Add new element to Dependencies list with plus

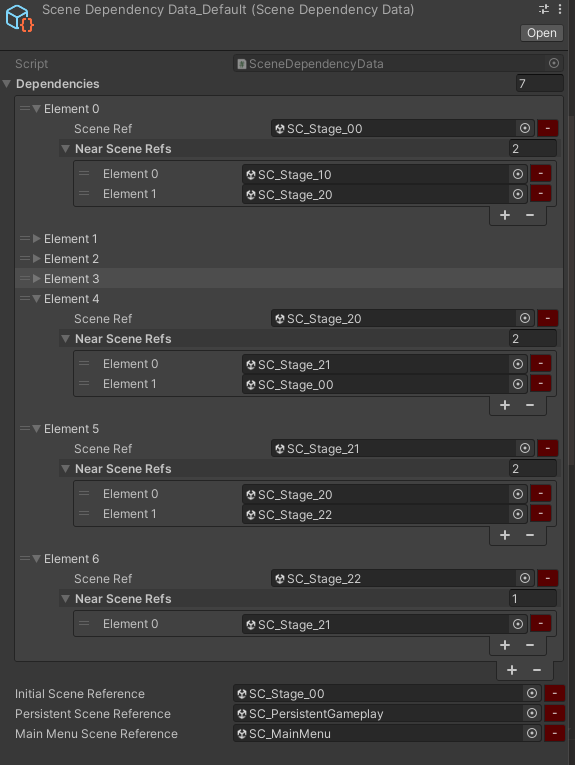(x=512, y=670)
